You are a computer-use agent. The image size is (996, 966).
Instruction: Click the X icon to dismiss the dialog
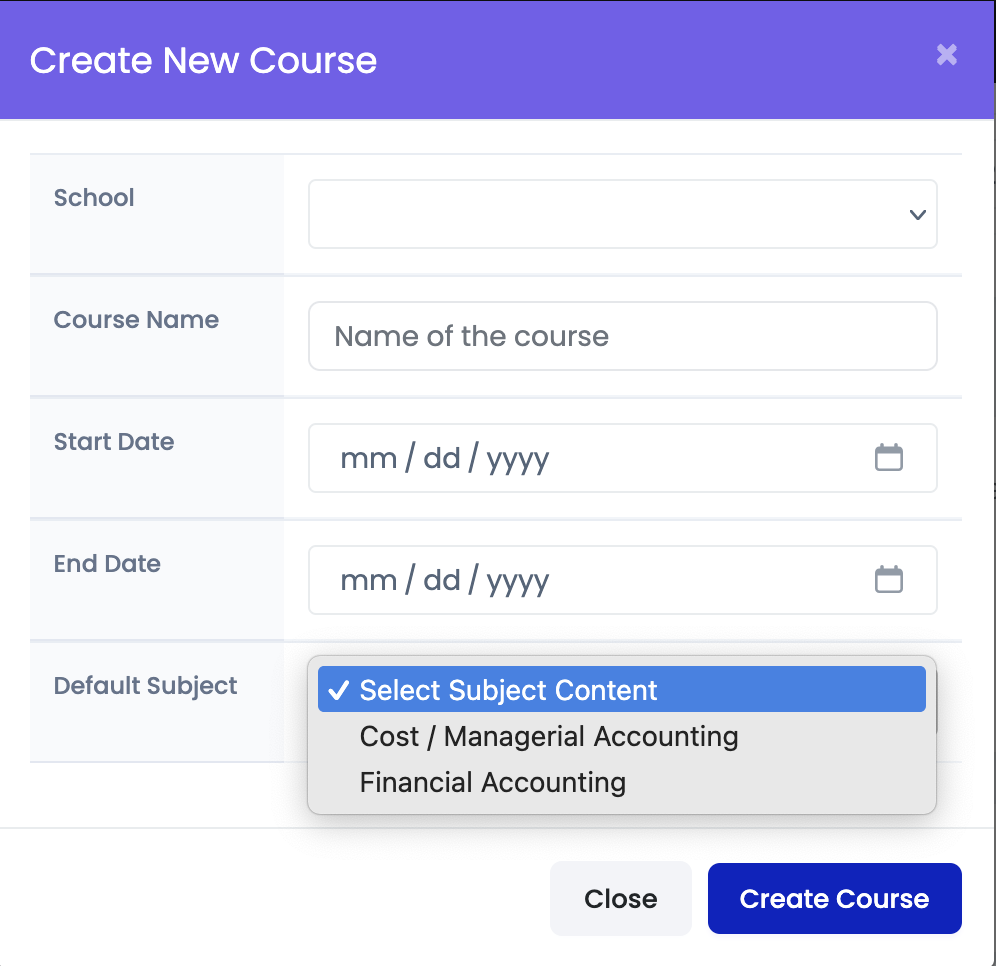[x=946, y=55]
